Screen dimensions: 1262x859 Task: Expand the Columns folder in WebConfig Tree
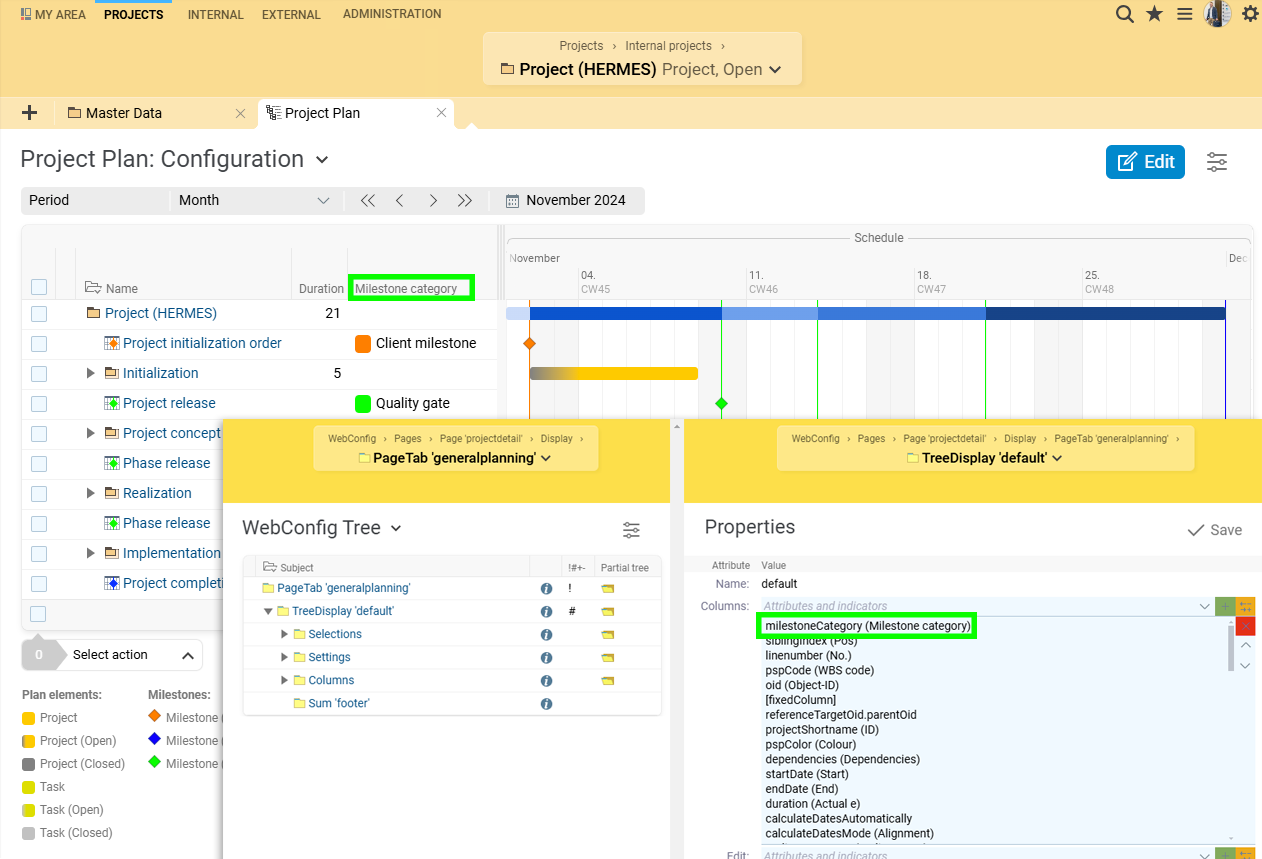tap(284, 680)
